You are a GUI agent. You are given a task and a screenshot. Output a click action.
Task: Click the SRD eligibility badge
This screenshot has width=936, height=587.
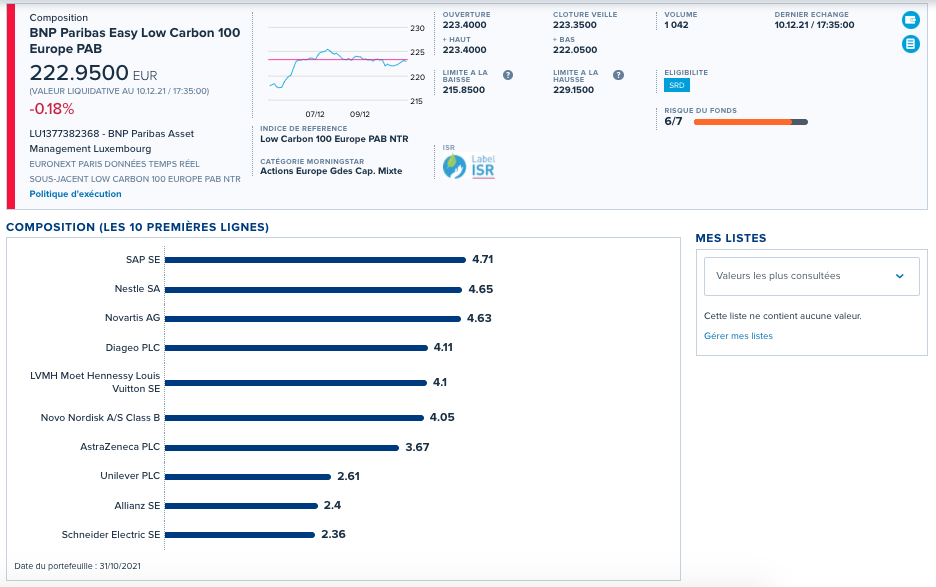[676, 85]
